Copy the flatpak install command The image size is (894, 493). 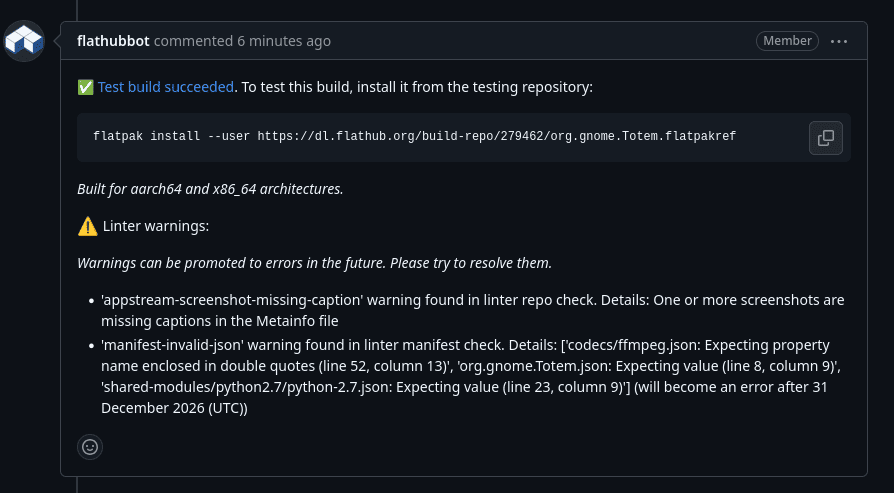825,137
